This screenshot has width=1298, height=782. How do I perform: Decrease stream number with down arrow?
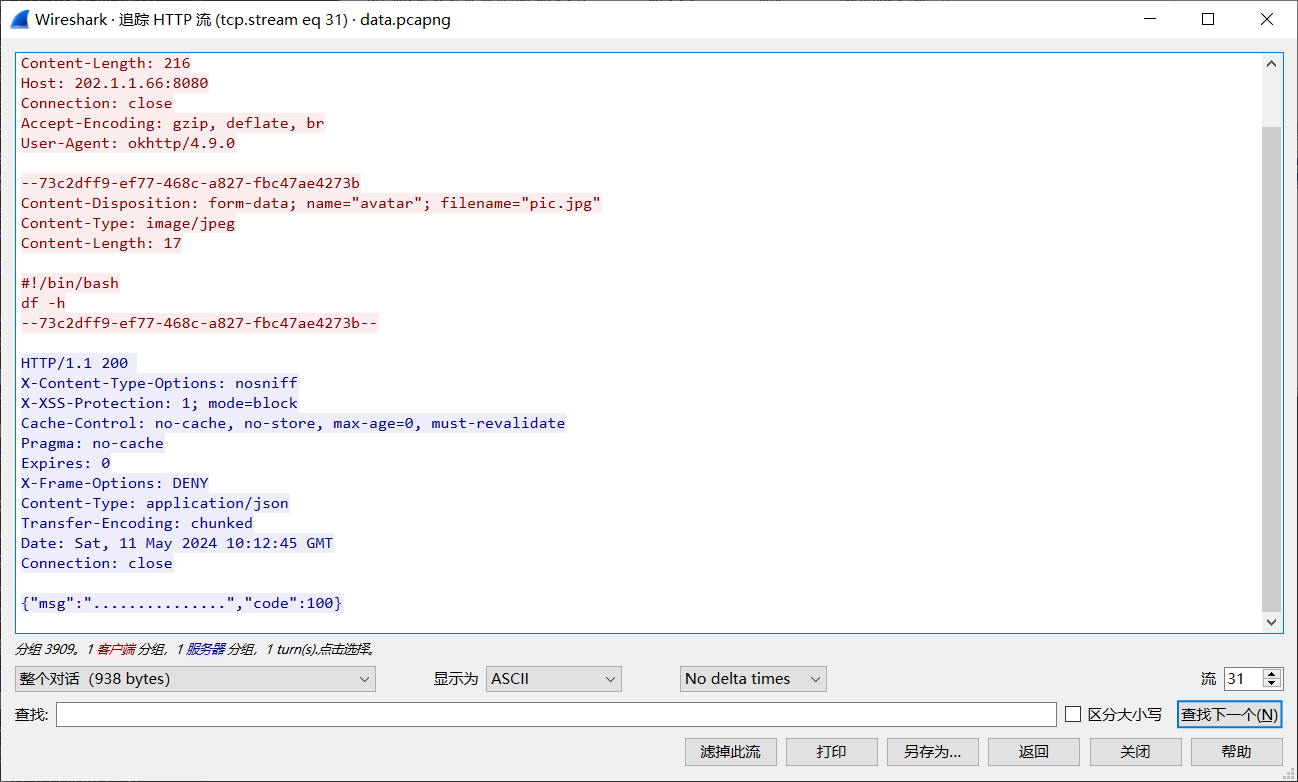(x=1272, y=685)
